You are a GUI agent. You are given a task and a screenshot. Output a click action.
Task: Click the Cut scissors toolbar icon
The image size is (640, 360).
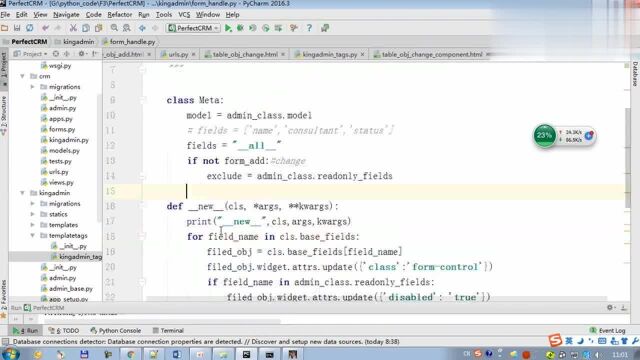click(73, 28)
